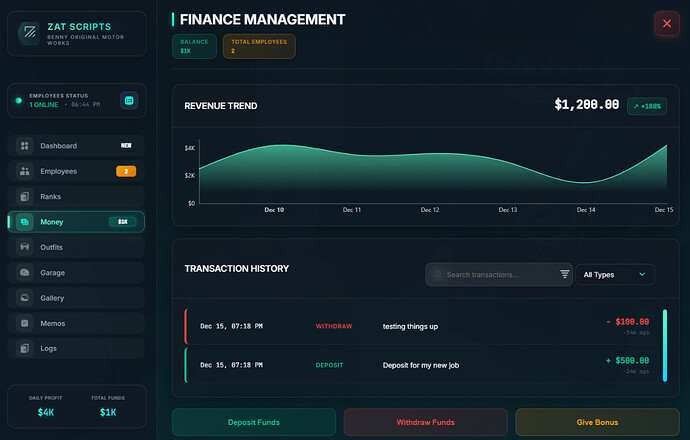
Task: Click the magnifier icon in transaction search
Action: pyautogui.click(x=437, y=275)
